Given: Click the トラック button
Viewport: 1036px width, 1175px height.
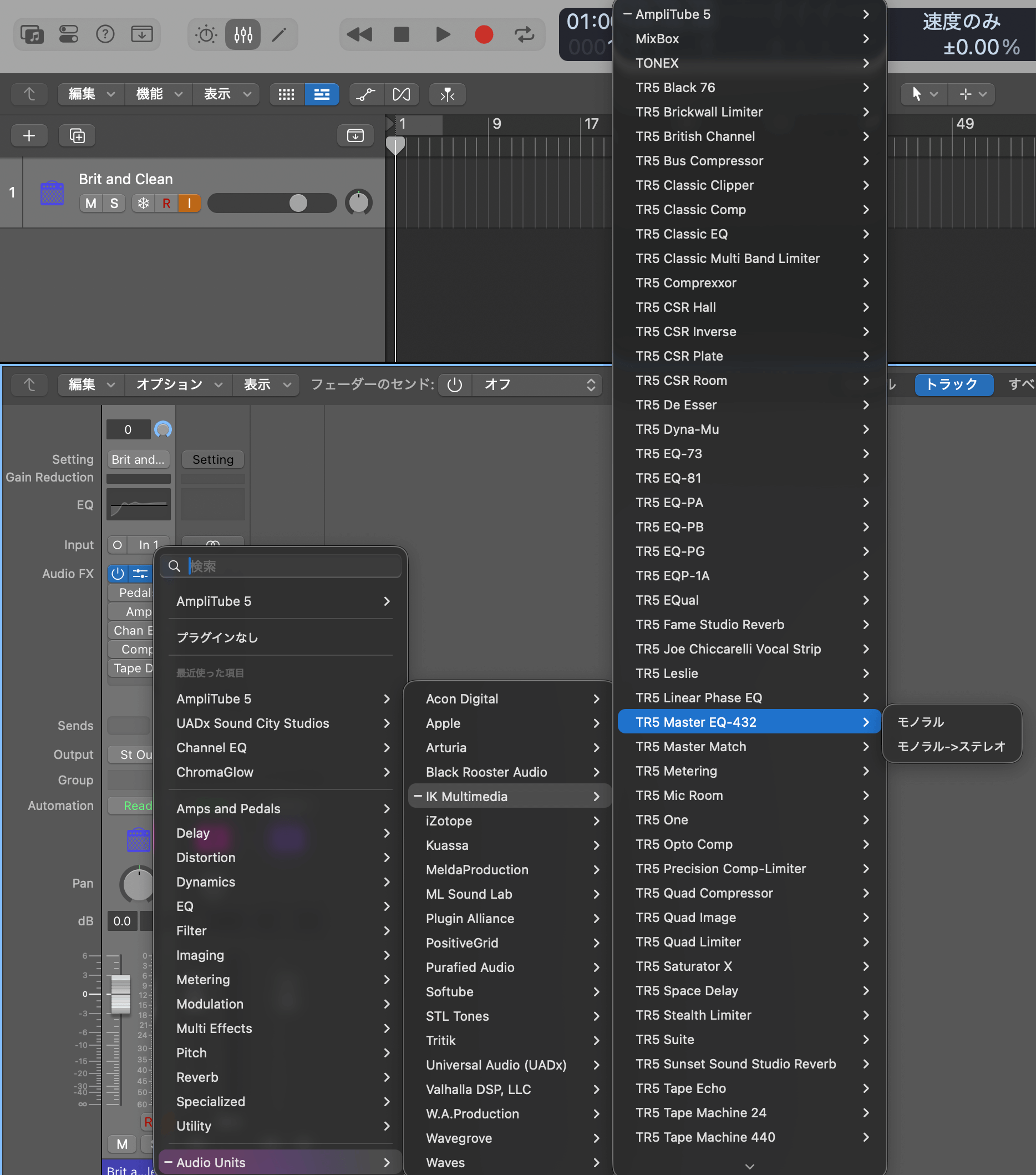Looking at the screenshot, I should 953,384.
